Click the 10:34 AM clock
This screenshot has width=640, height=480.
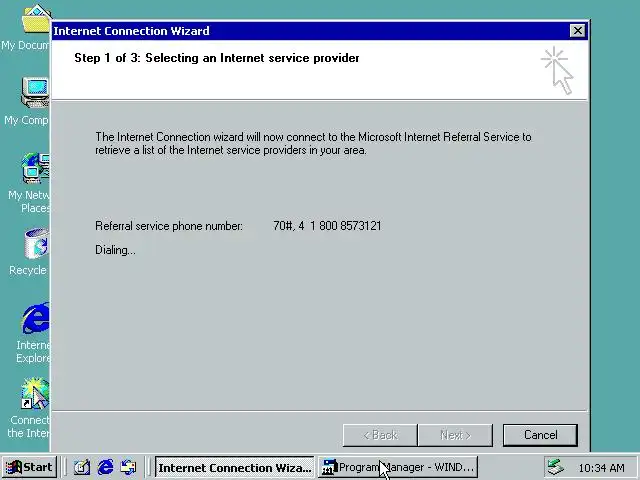(x=601, y=468)
